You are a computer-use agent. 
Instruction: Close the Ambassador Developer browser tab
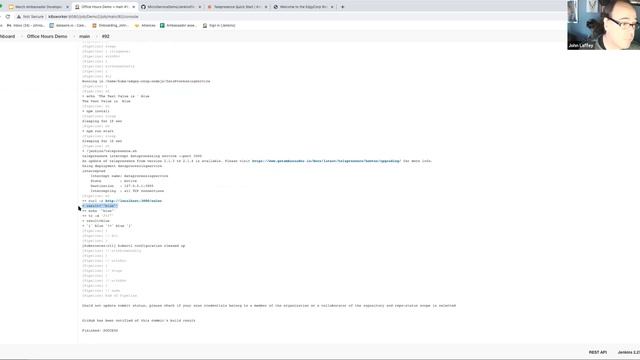[x=67, y=7]
